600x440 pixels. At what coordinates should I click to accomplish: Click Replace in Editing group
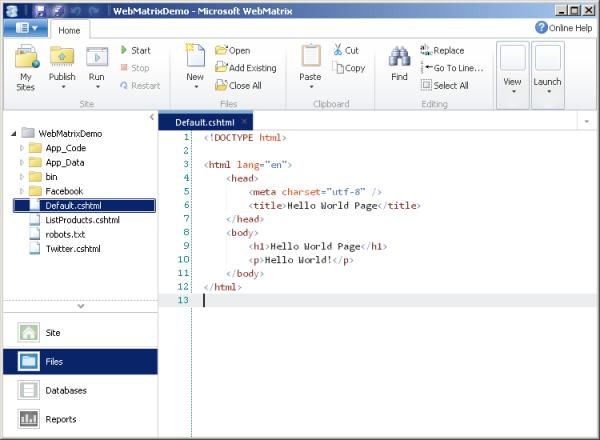point(442,50)
